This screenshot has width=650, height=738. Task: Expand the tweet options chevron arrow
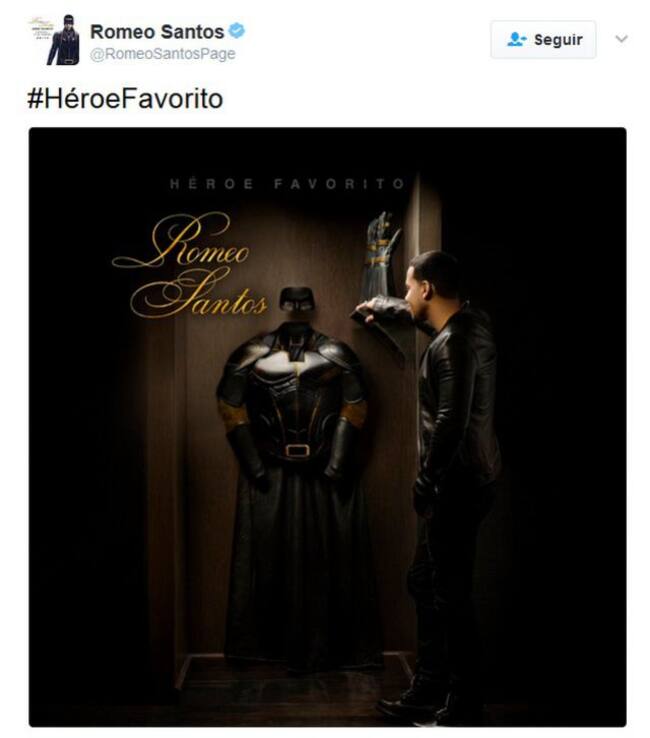[621, 39]
